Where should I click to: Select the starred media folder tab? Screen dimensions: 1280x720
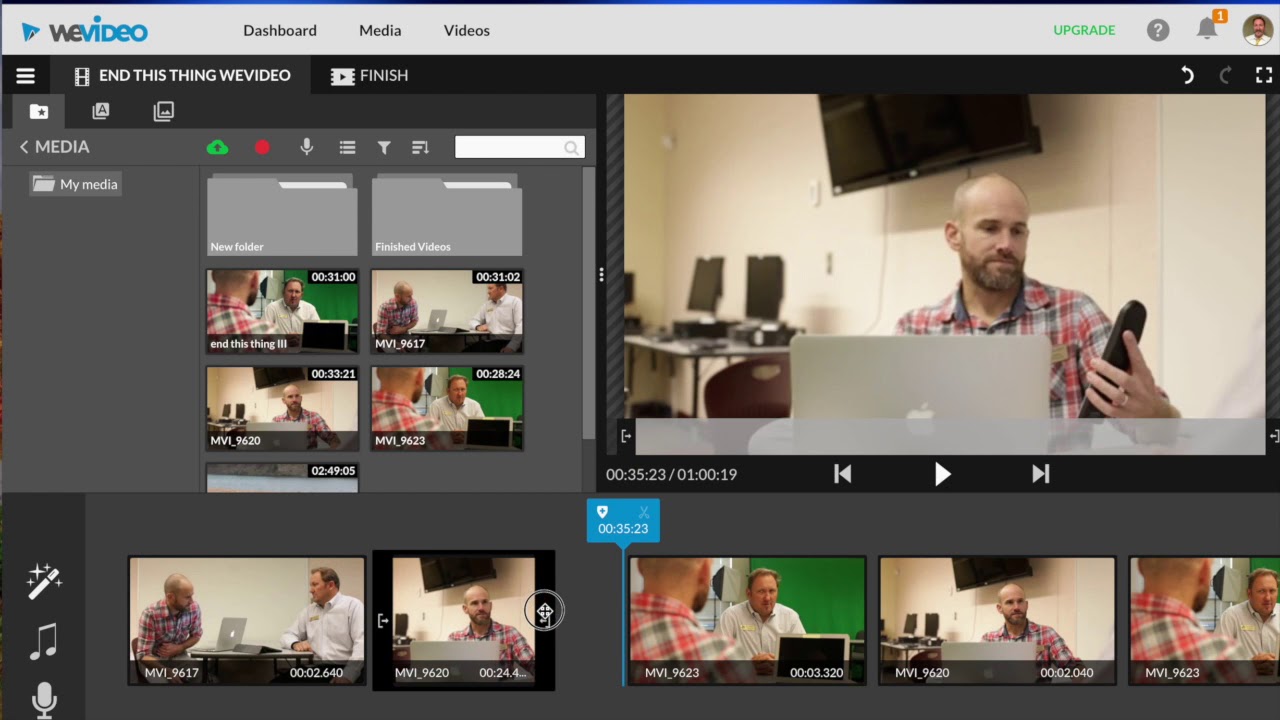tap(39, 111)
